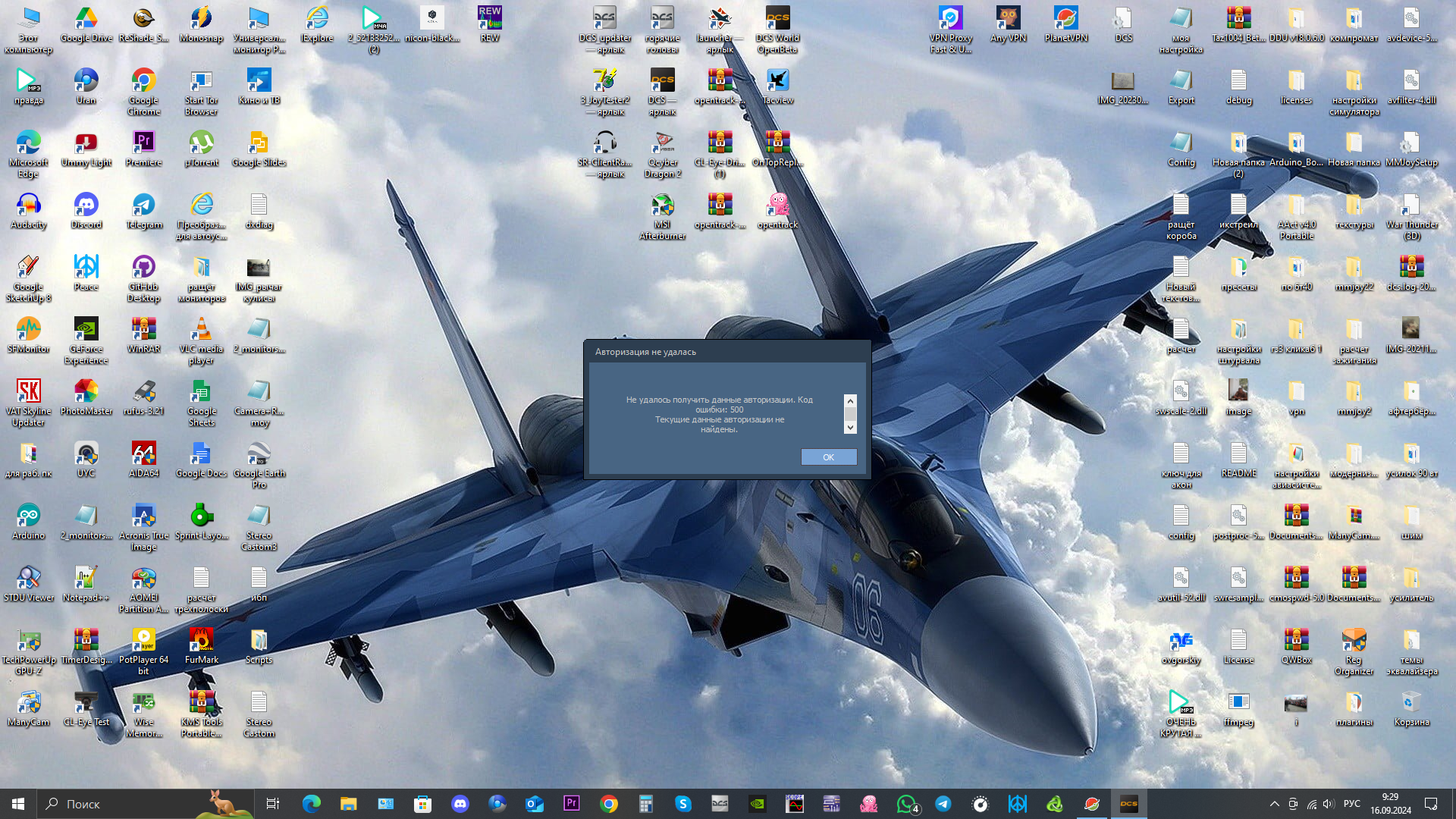Click the dialog scrollbar up arrow
Screen dimensions: 1456x819
click(x=850, y=400)
